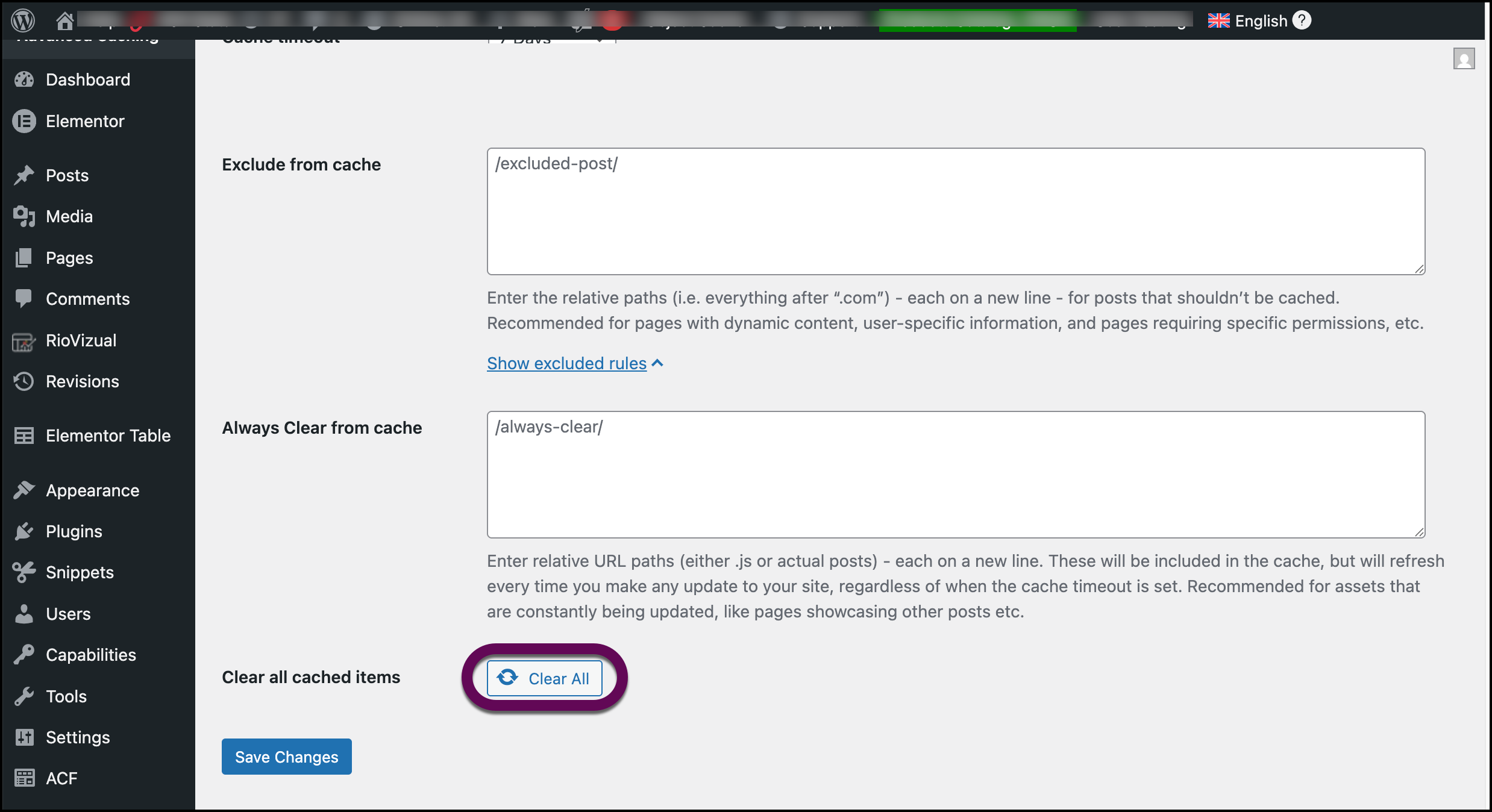Open the Comments section icon

click(x=24, y=298)
